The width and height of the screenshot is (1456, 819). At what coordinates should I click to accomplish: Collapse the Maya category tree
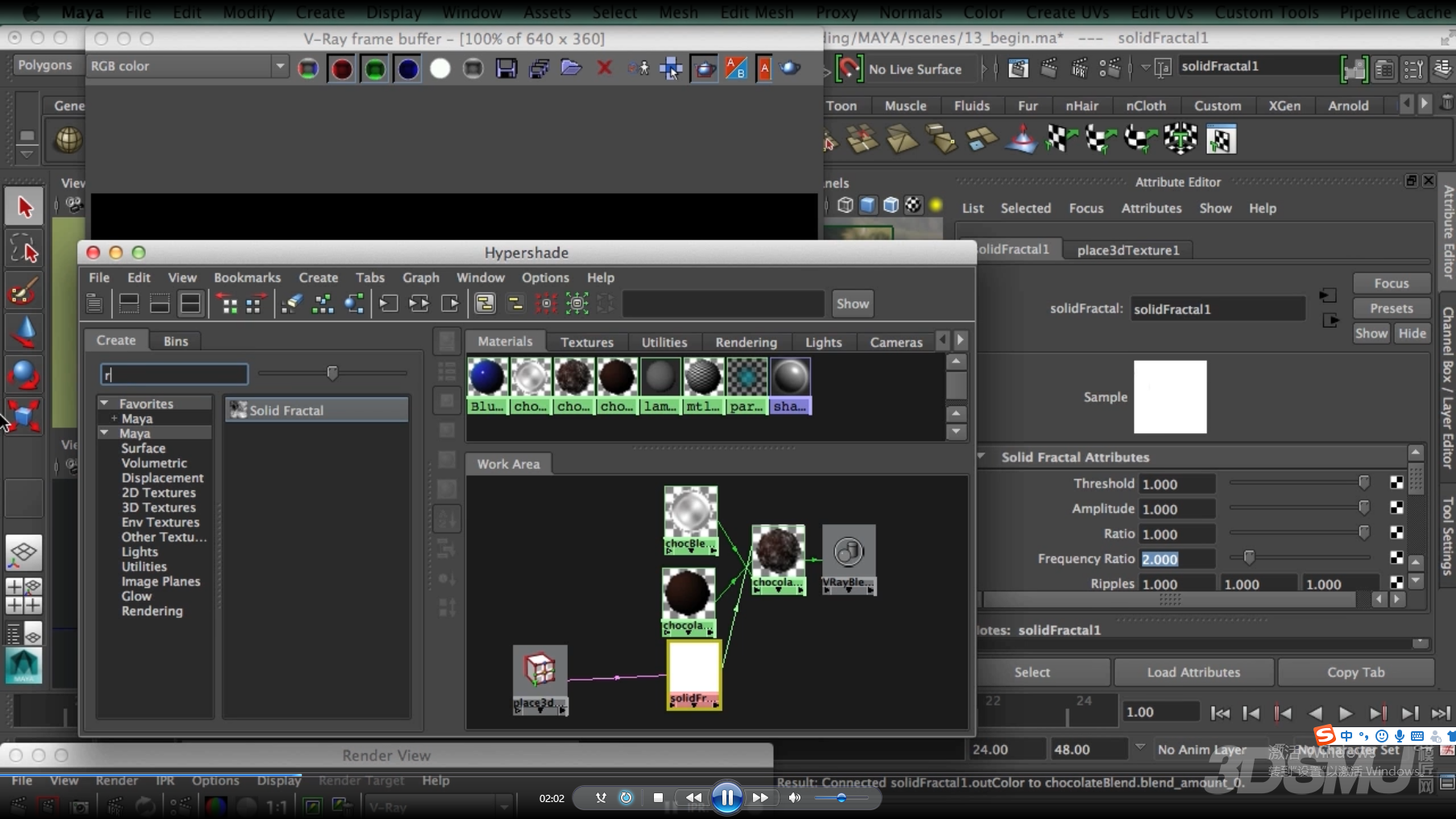pyautogui.click(x=105, y=432)
